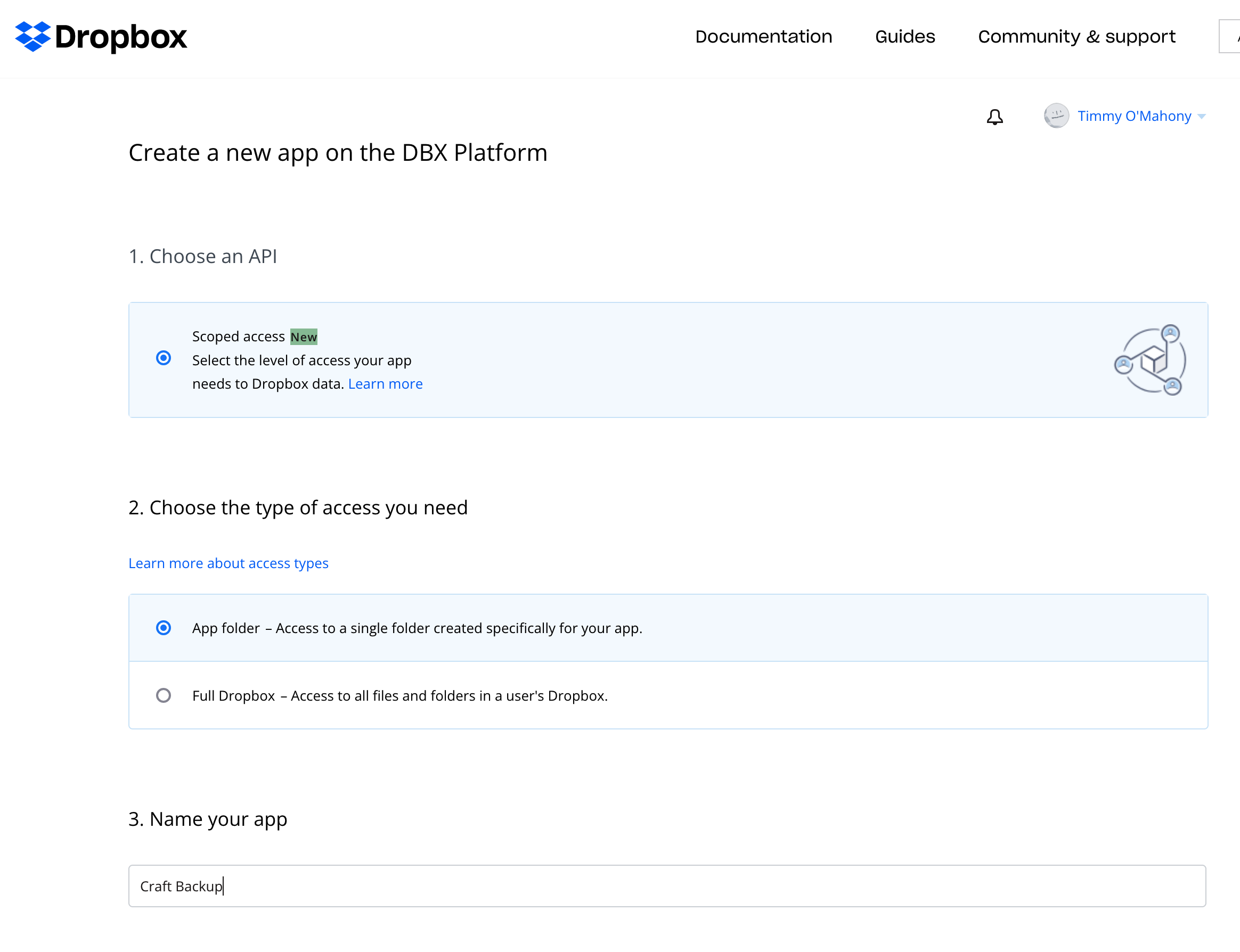1240x952 pixels.
Task: Click the green New badge
Action: pos(303,337)
